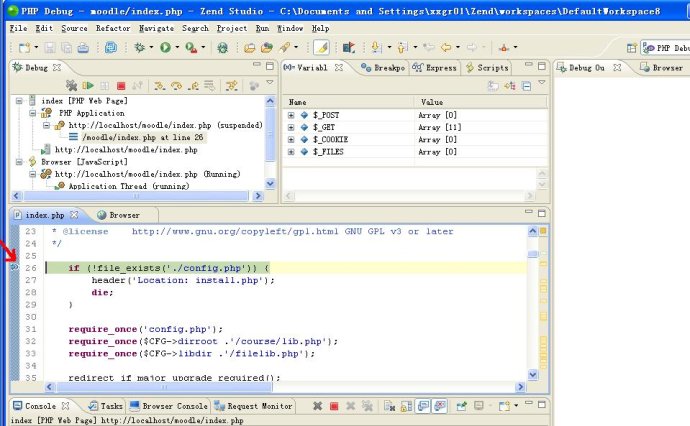Click the red Terminate icon in Console toolbar

[x=334, y=406]
